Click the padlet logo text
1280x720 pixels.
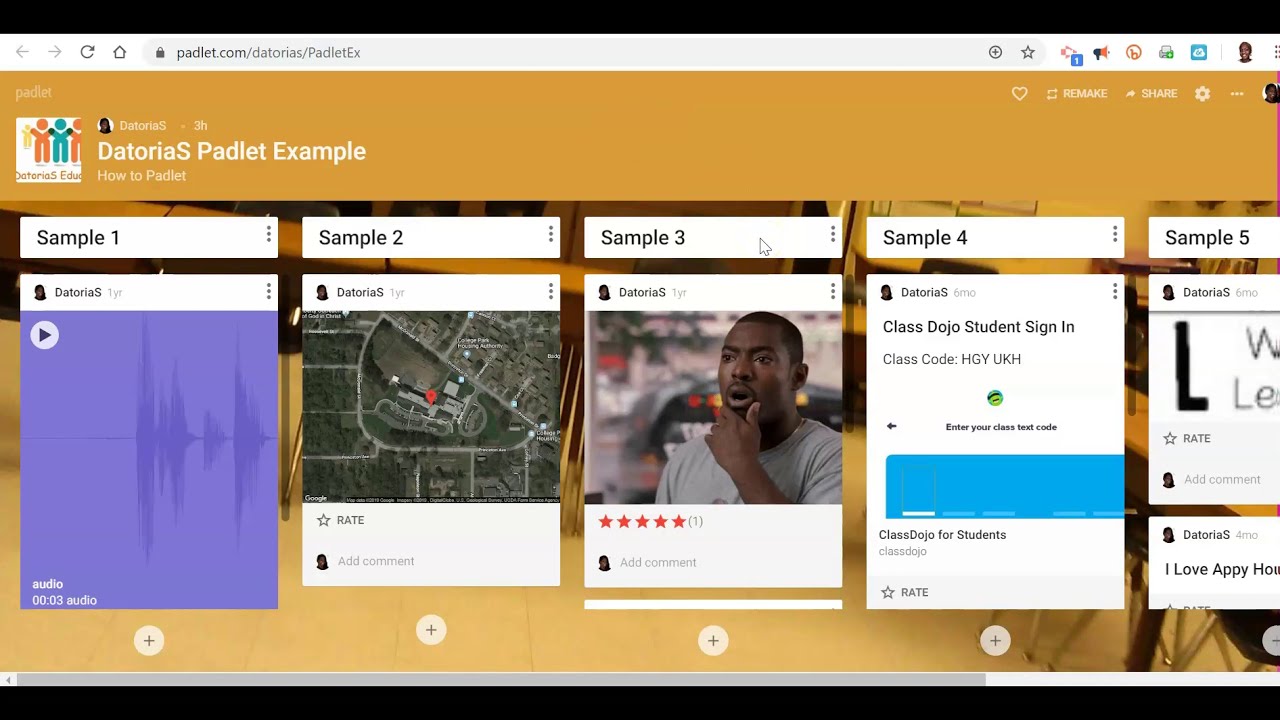click(x=33, y=92)
